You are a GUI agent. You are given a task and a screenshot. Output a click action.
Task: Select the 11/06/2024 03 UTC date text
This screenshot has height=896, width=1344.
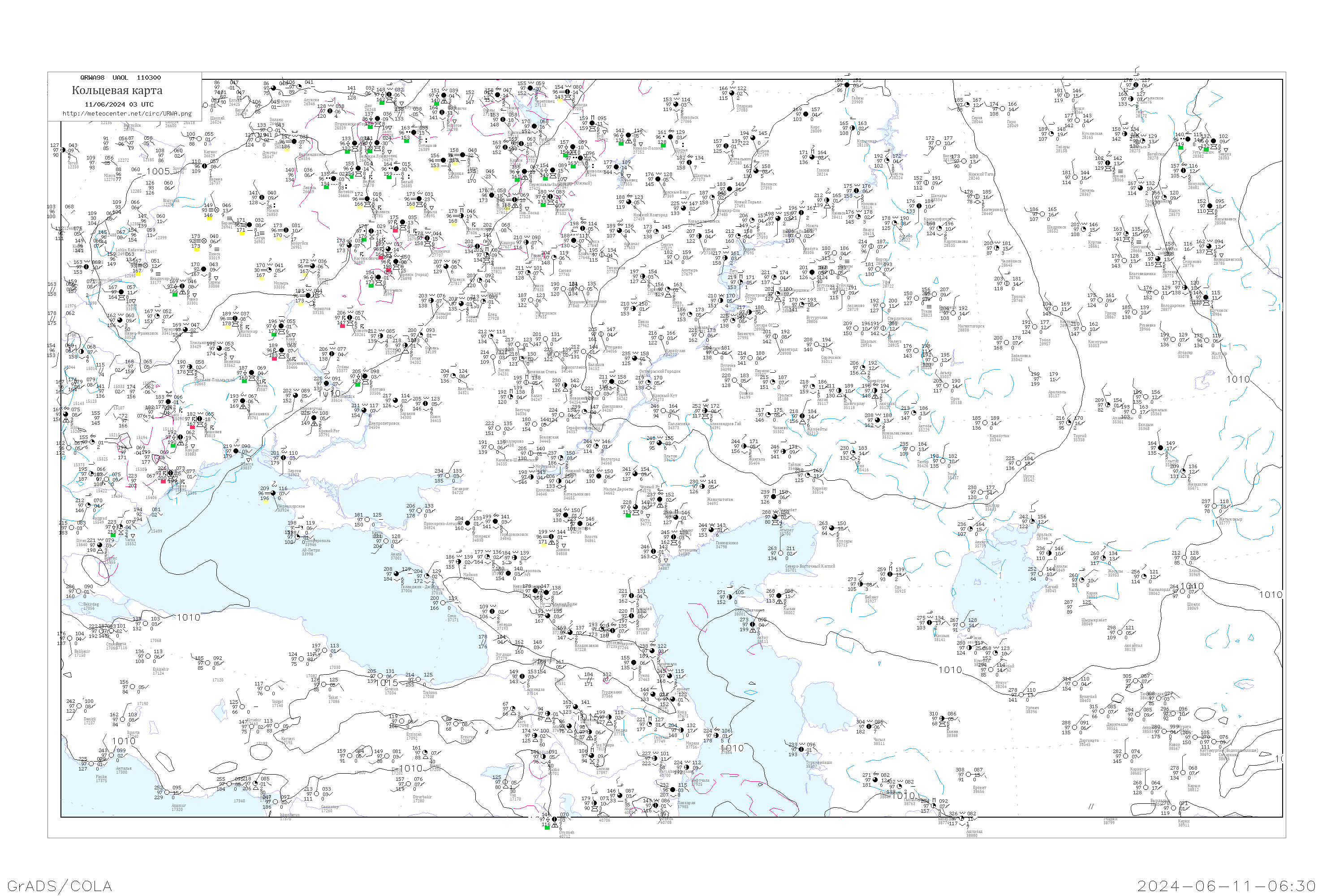point(119,104)
